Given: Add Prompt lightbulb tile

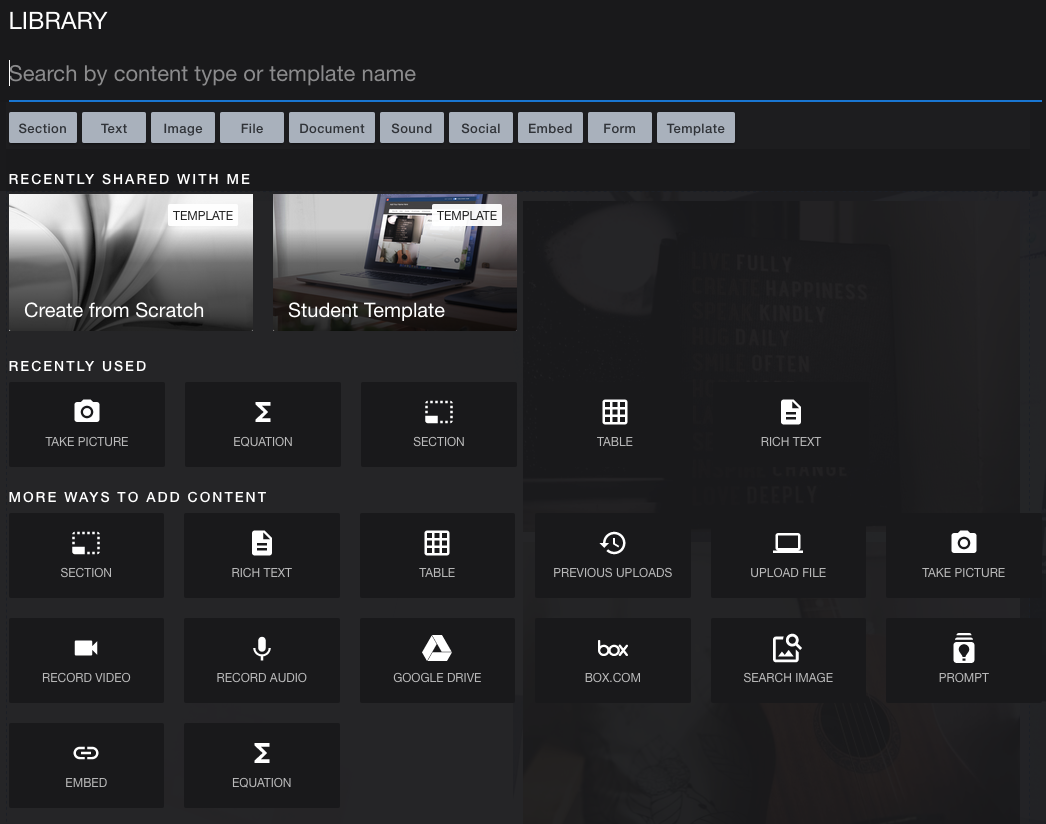Looking at the screenshot, I should [x=963, y=660].
